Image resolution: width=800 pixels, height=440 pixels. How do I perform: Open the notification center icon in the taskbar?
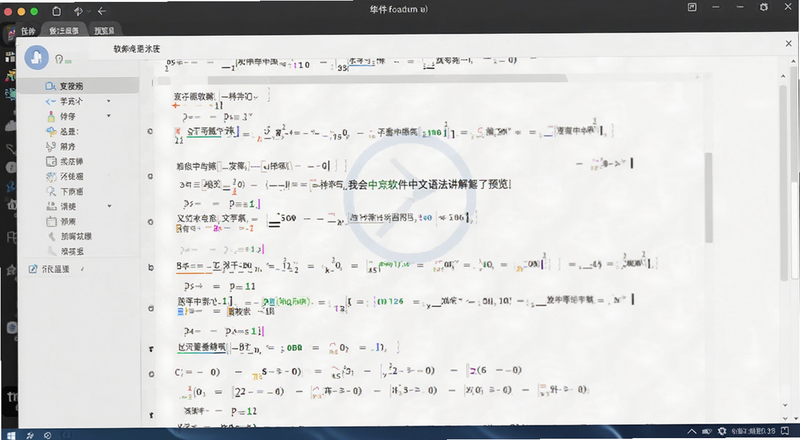[x=785, y=432]
